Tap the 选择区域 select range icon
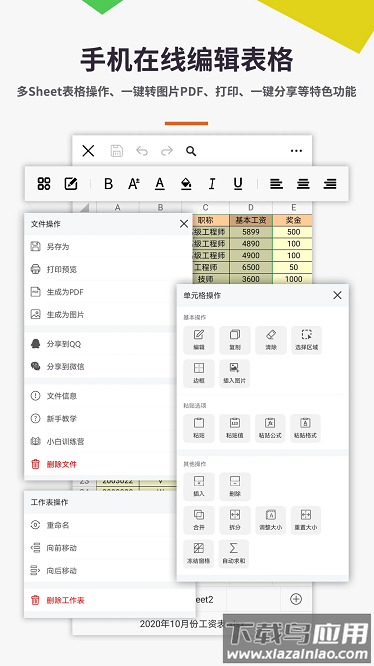Screen dimensions: 374x666 pos(307,340)
